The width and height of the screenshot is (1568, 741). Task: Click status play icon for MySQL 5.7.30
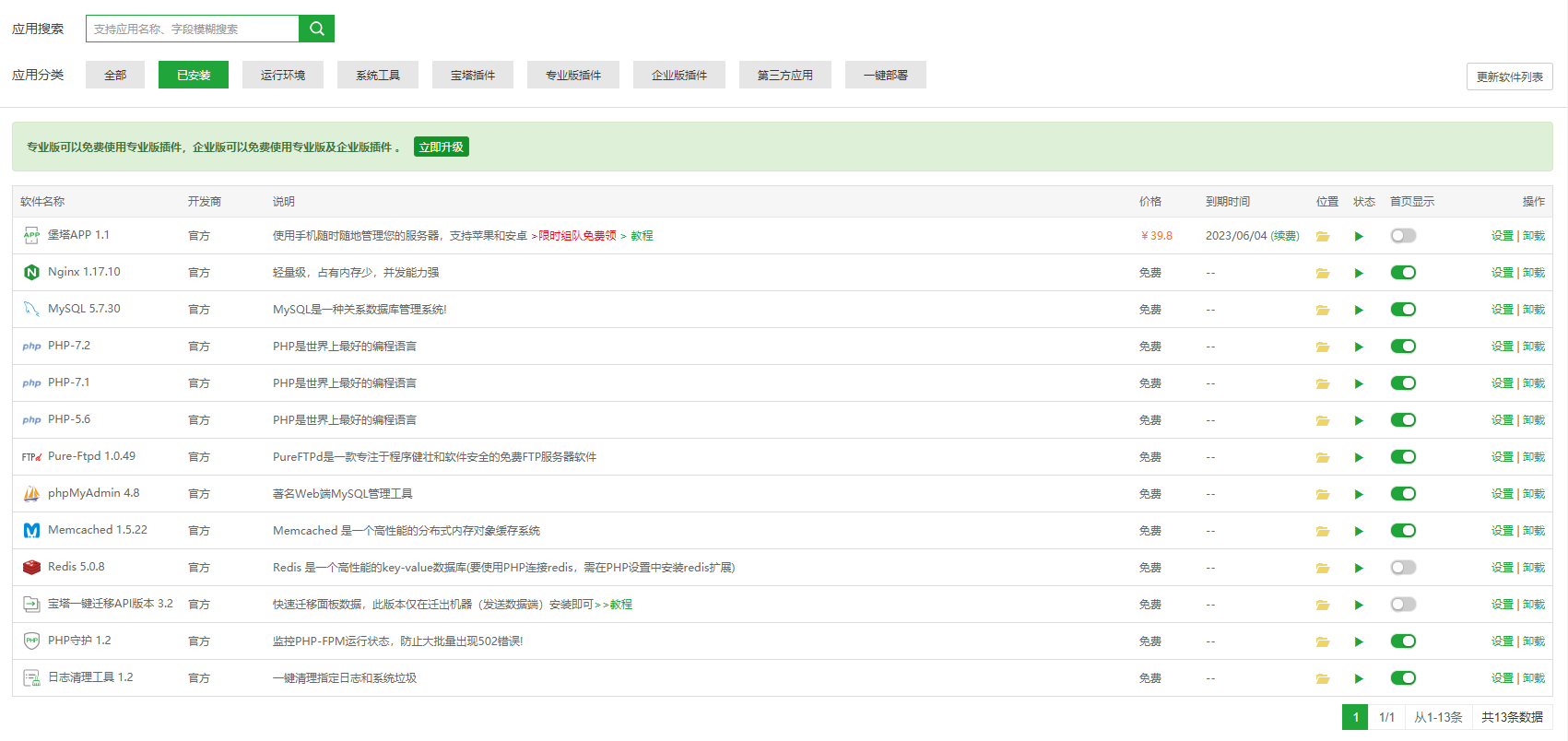1359,310
